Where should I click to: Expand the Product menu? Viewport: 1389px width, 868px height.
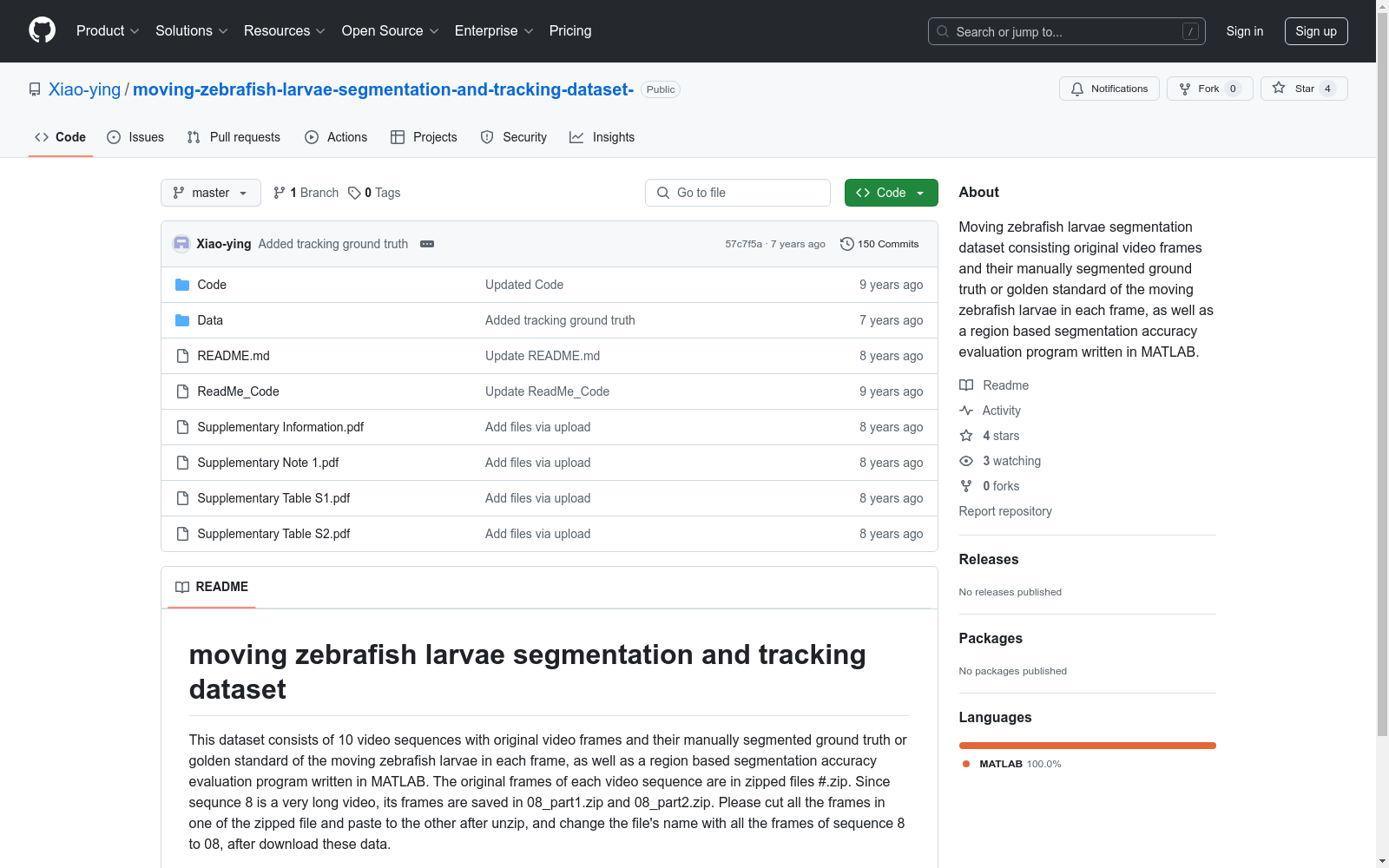(108, 30)
